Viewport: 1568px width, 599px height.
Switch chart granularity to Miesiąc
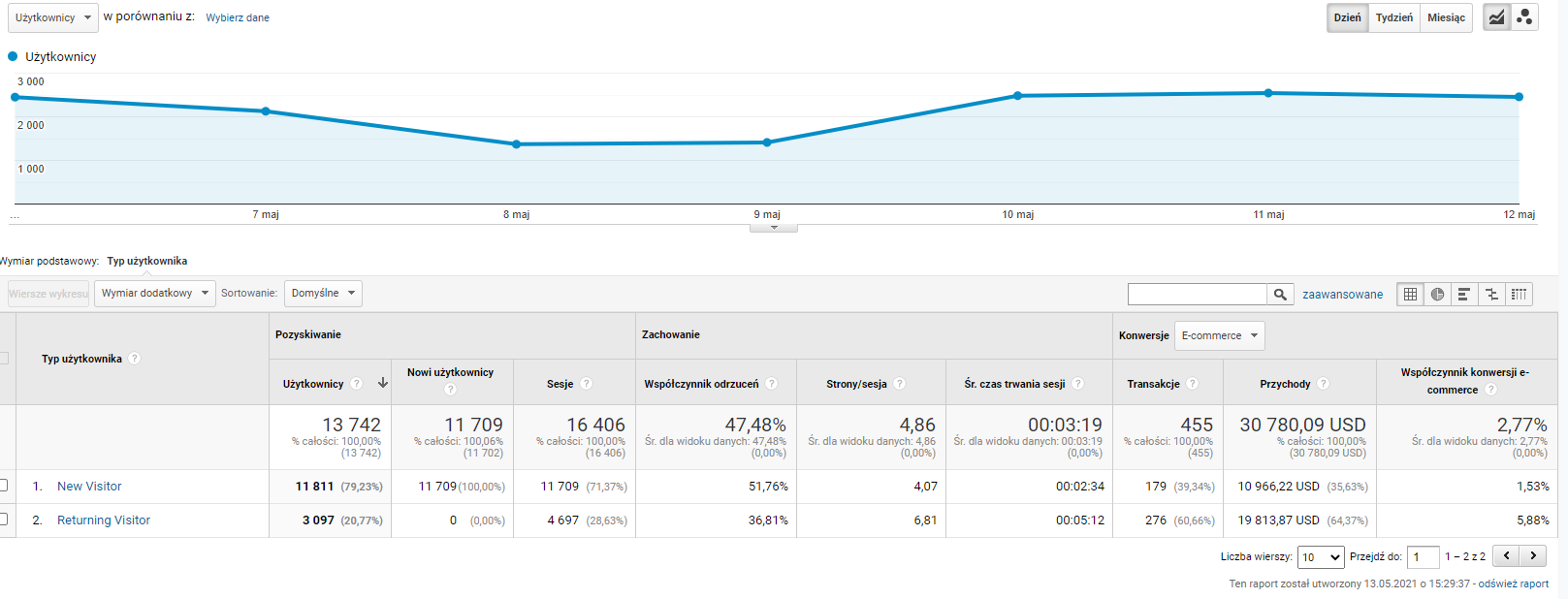click(1446, 17)
